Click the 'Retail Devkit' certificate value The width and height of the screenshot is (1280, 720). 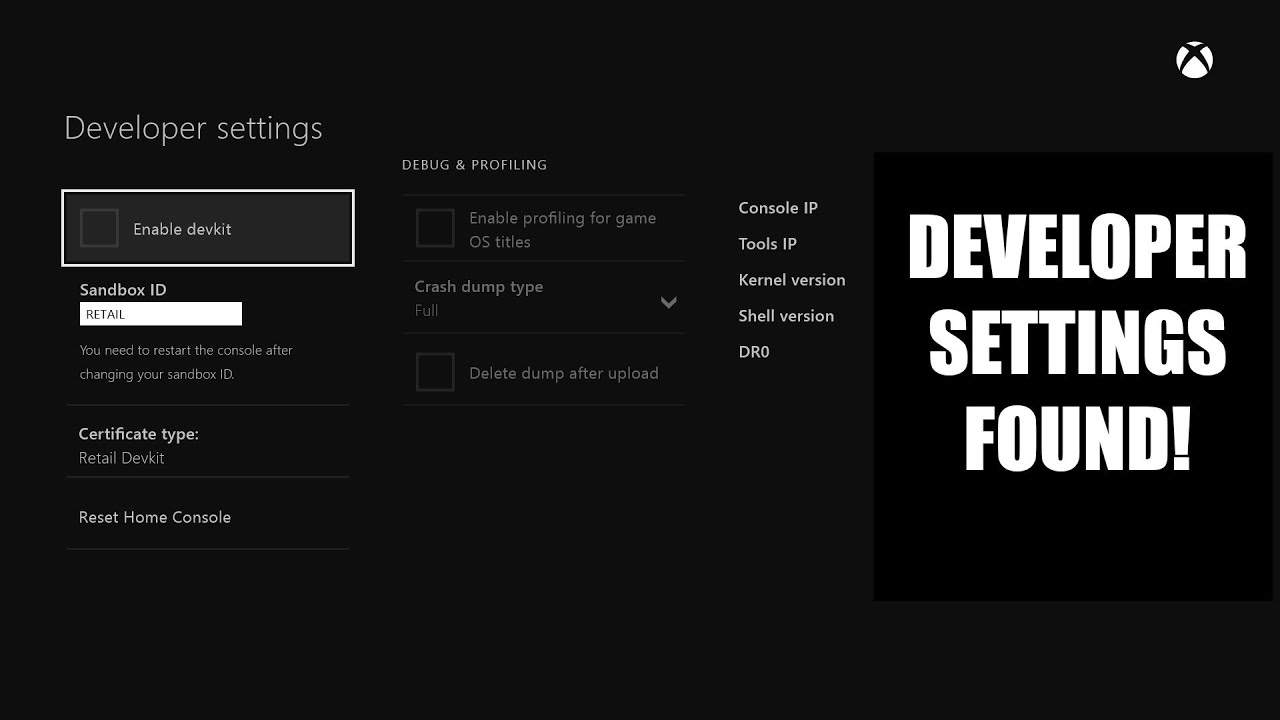pos(122,458)
